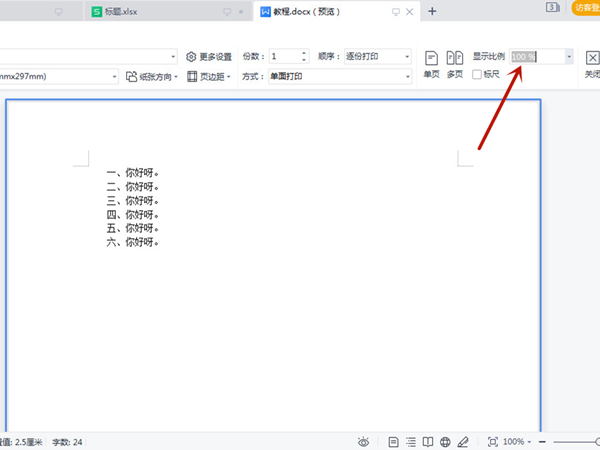This screenshot has height=450, width=600.
Task: Open the 页边距 page margins button
Action: (209, 76)
